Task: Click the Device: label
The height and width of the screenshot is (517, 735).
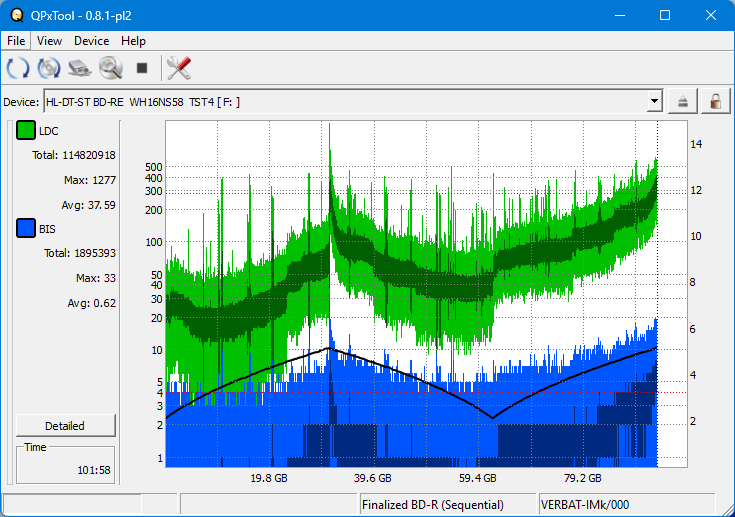Action: (21, 102)
